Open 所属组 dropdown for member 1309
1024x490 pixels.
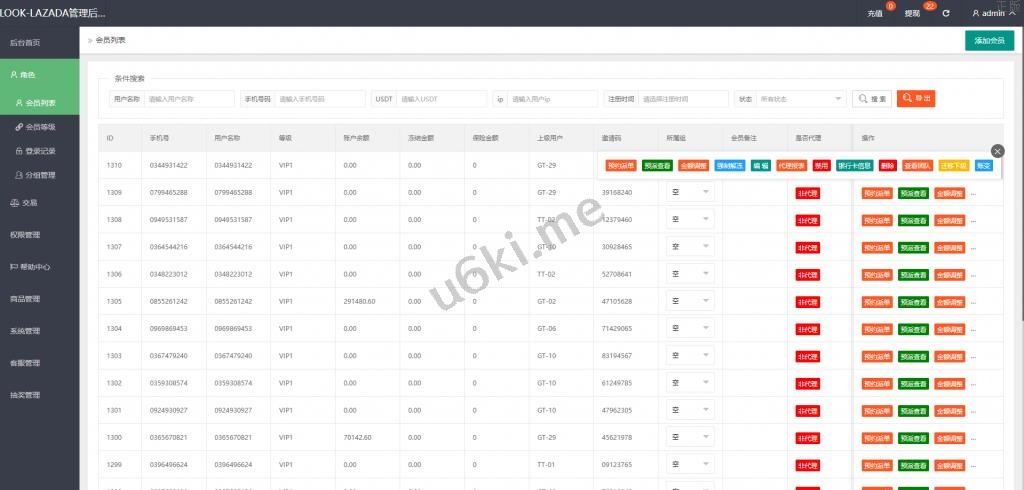click(690, 192)
